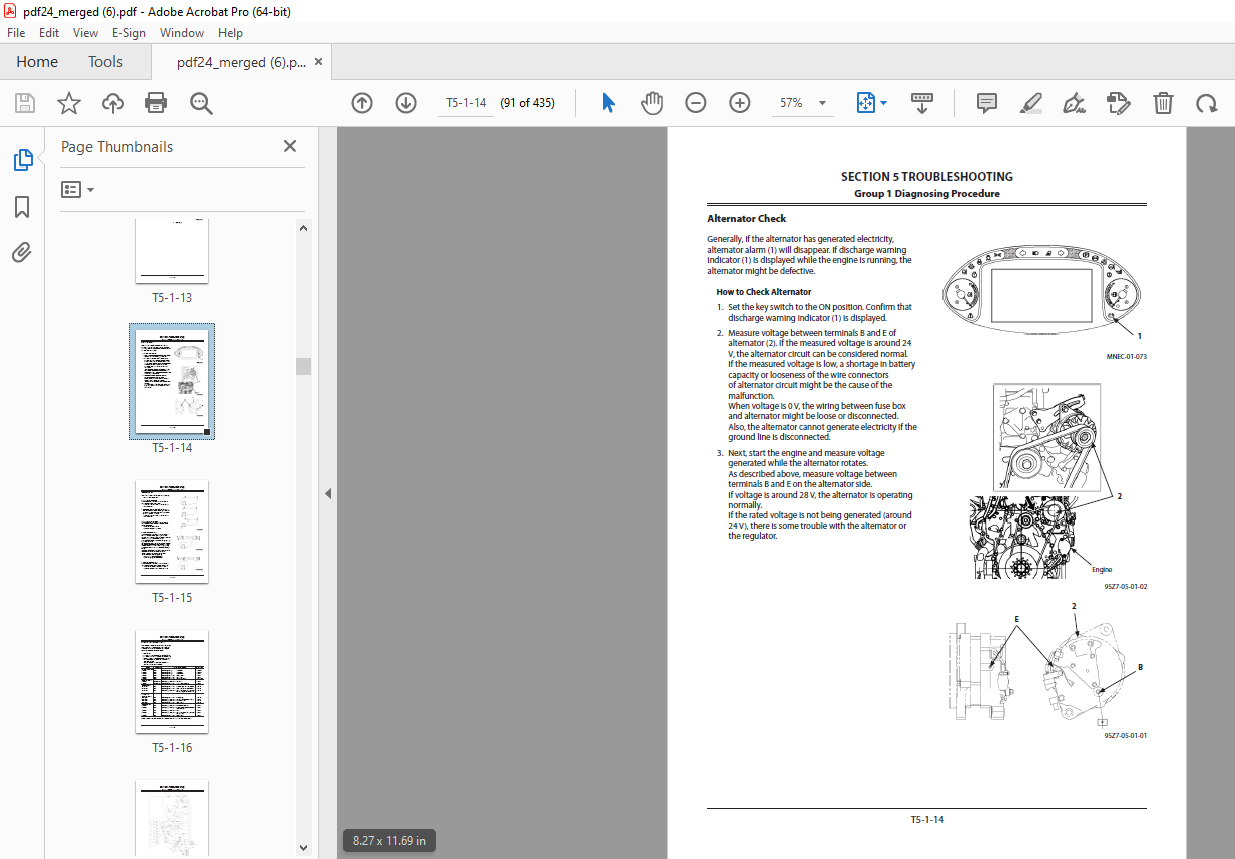Select the T5-1-16 page thumbnail
Image resolution: width=1235 pixels, height=859 pixels.
coord(172,682)
